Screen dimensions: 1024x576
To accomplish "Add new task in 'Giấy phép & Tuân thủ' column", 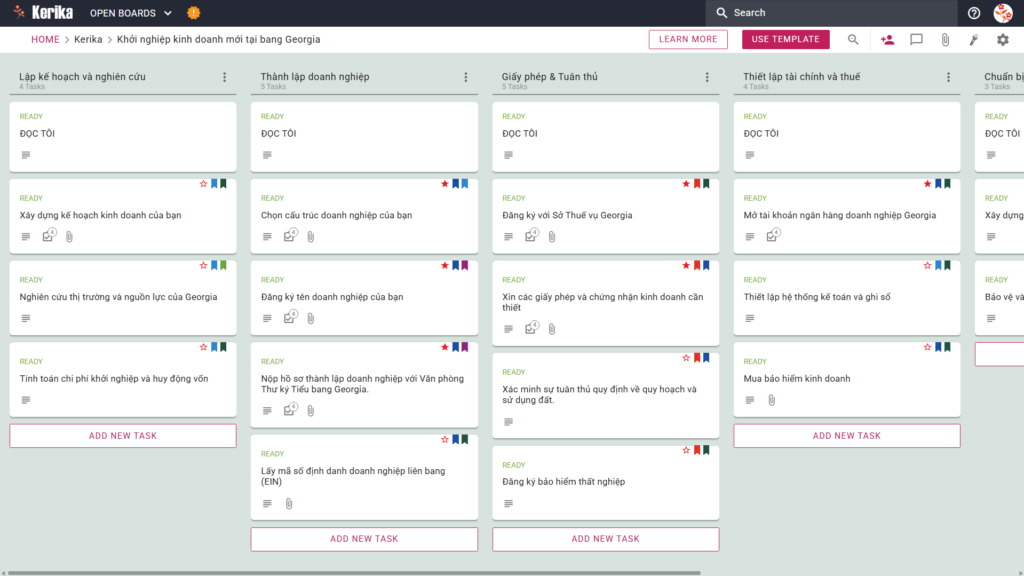I will 605,539.
